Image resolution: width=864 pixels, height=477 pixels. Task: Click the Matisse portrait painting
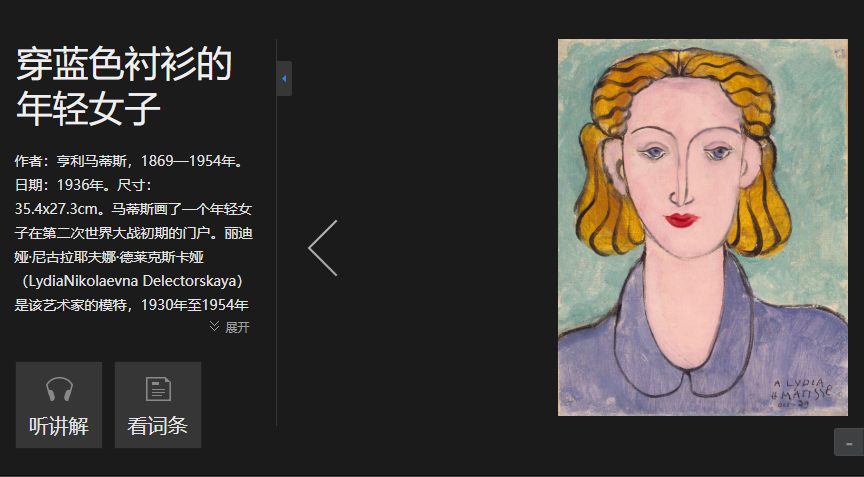pyautogui.click(x=702, y=227)
